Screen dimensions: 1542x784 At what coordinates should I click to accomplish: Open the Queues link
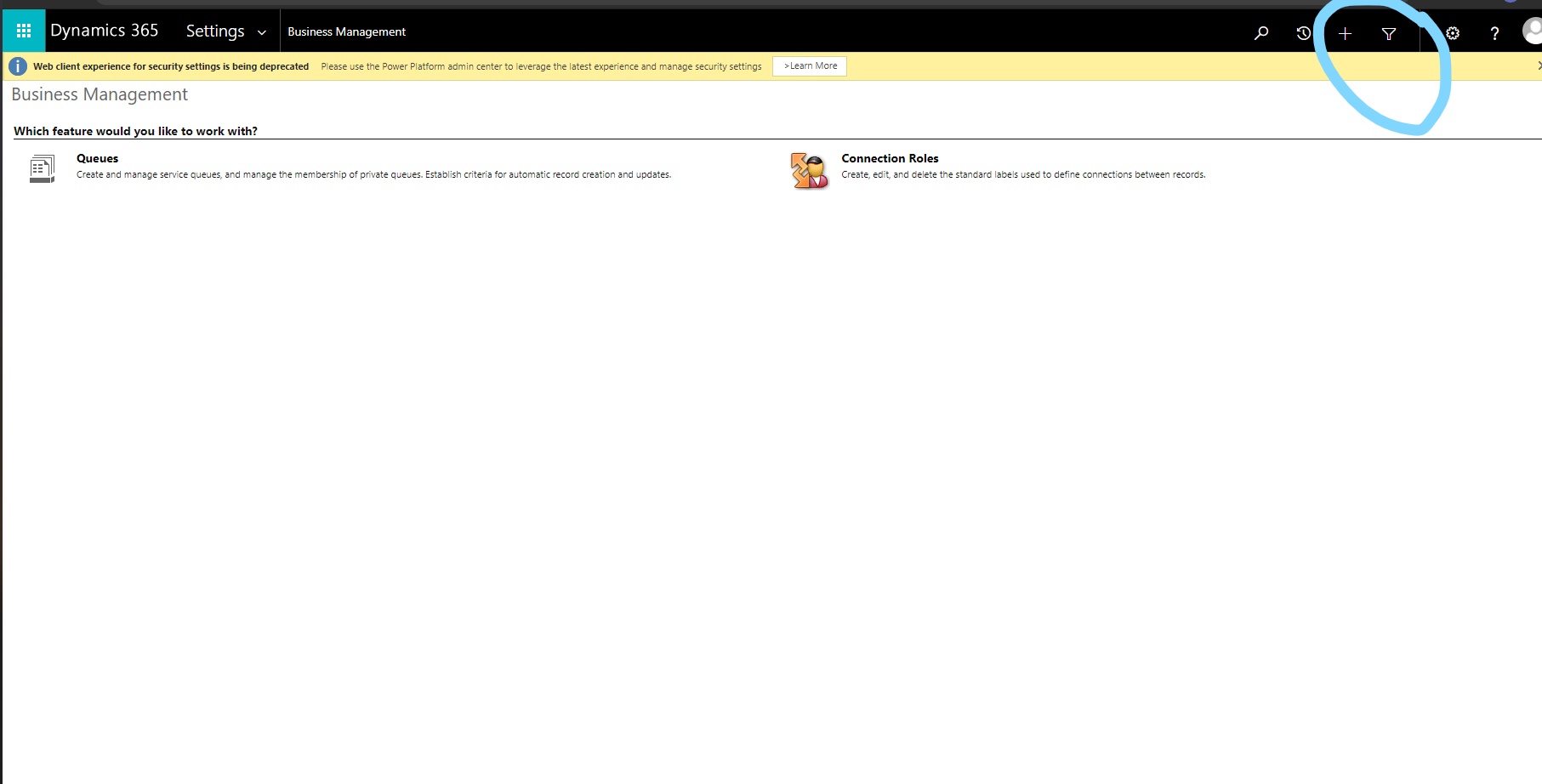97,158
